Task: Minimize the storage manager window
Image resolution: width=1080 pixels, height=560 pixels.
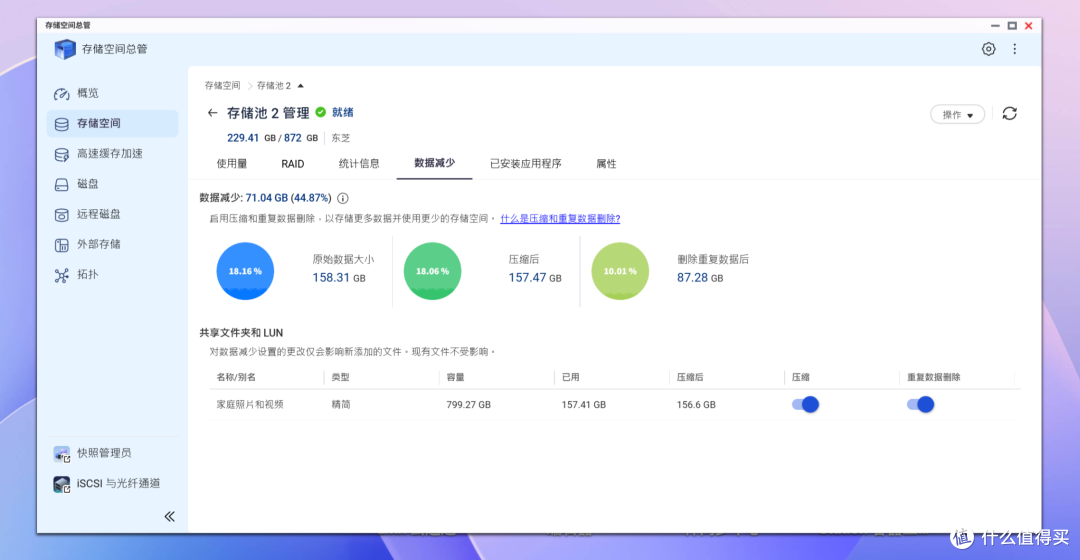Action: (995, 25)
